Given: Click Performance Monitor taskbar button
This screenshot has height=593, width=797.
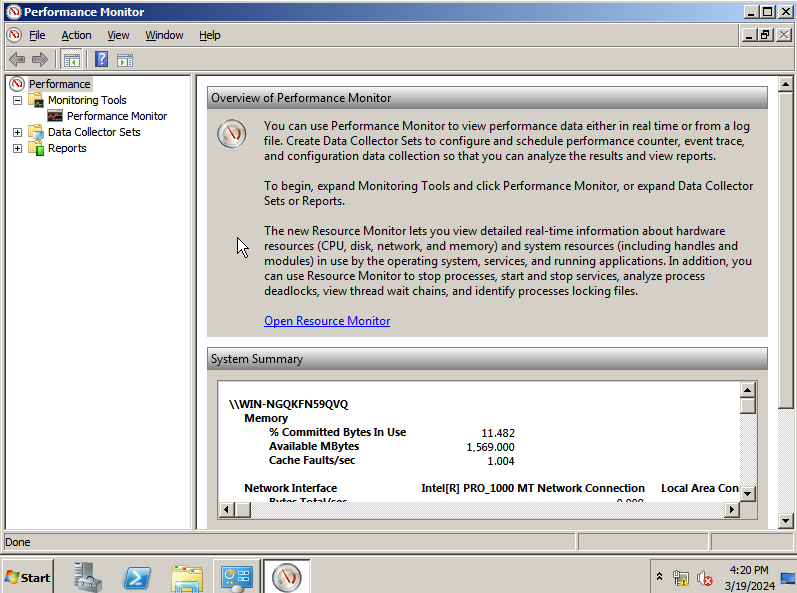Looking at the screenshot, I should click(286, 576).
